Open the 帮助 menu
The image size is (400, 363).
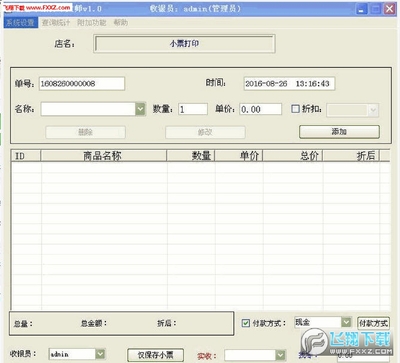(x=121, y=23)
